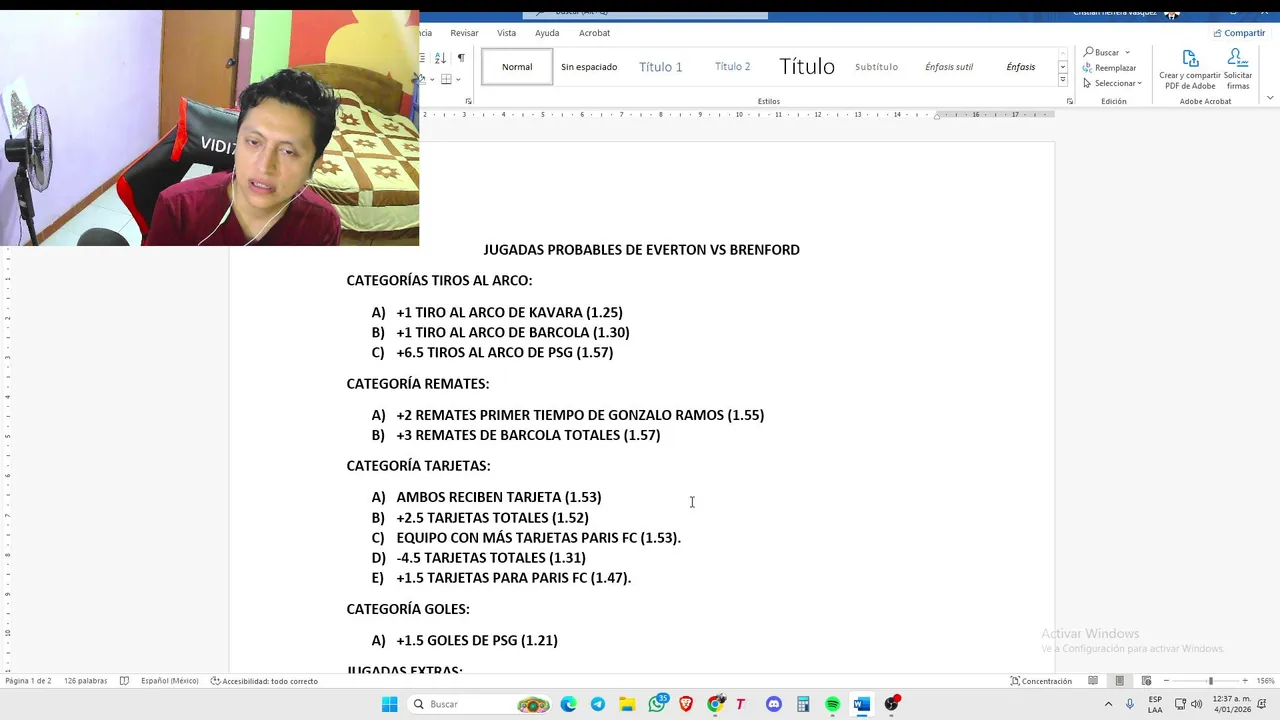
Task: Open File Explorer from taskbar
Action: point(627,704)
